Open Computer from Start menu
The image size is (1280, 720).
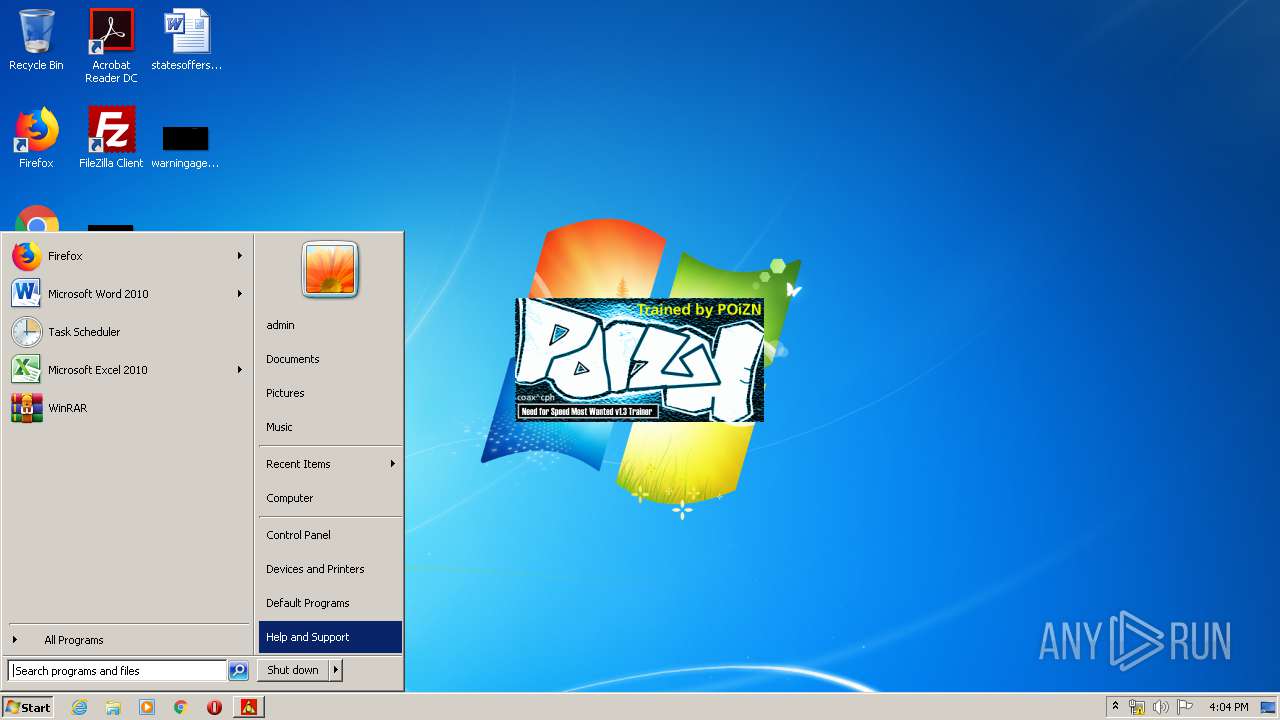[330, 498]
